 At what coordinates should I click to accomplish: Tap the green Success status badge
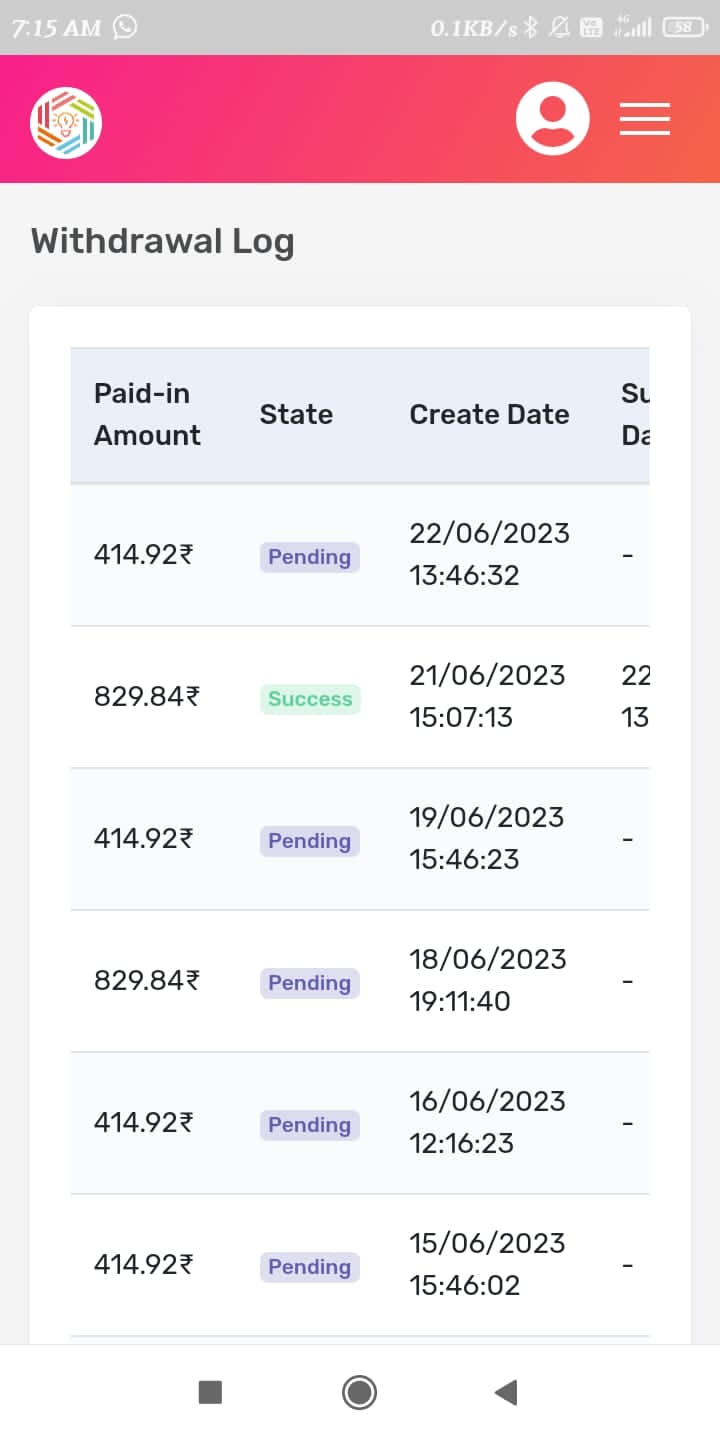(x=310, y=699)
